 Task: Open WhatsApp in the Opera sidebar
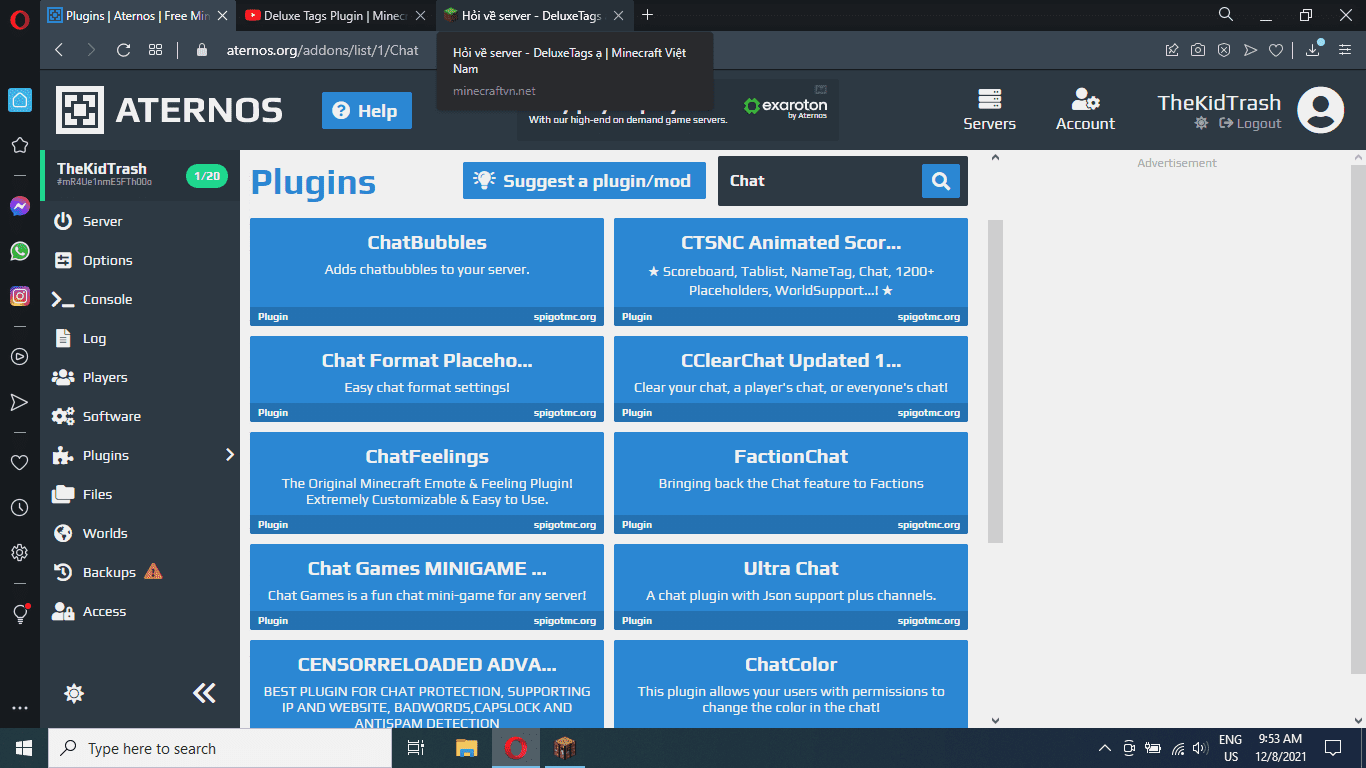20,251
